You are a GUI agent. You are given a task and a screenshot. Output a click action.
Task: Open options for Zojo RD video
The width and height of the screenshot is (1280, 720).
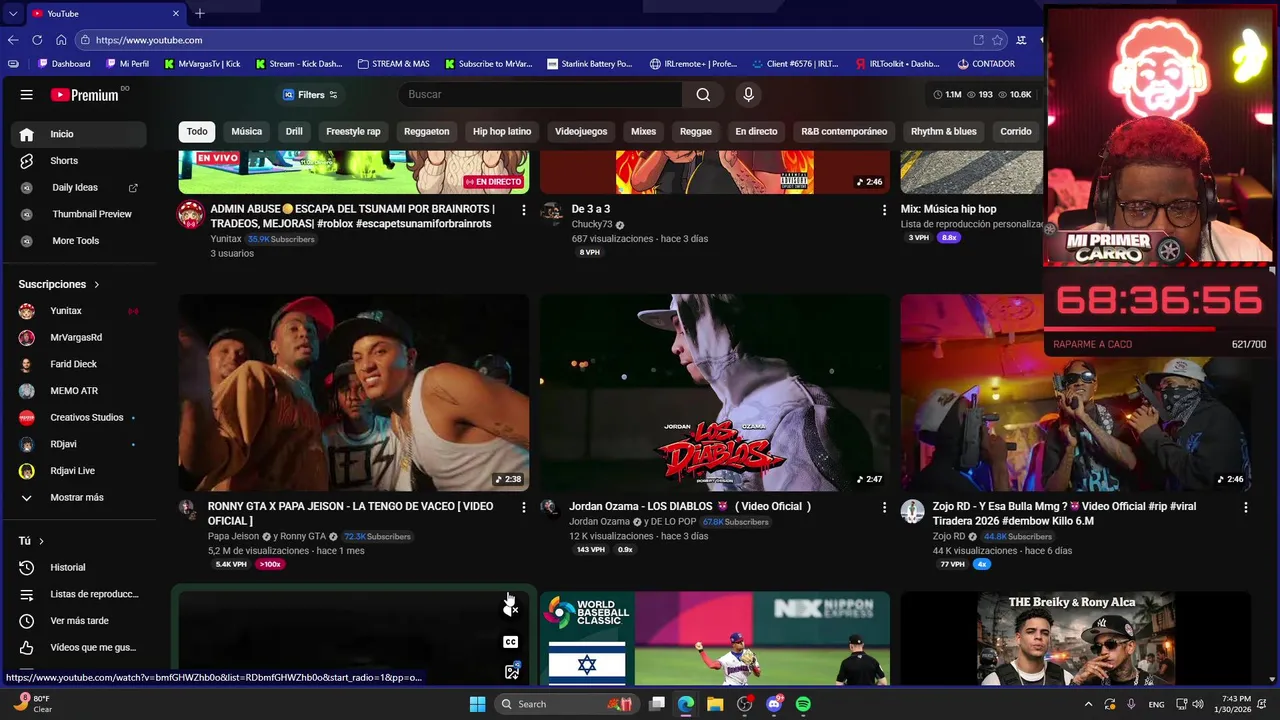pyautogui.click(x=1245, y=508)
